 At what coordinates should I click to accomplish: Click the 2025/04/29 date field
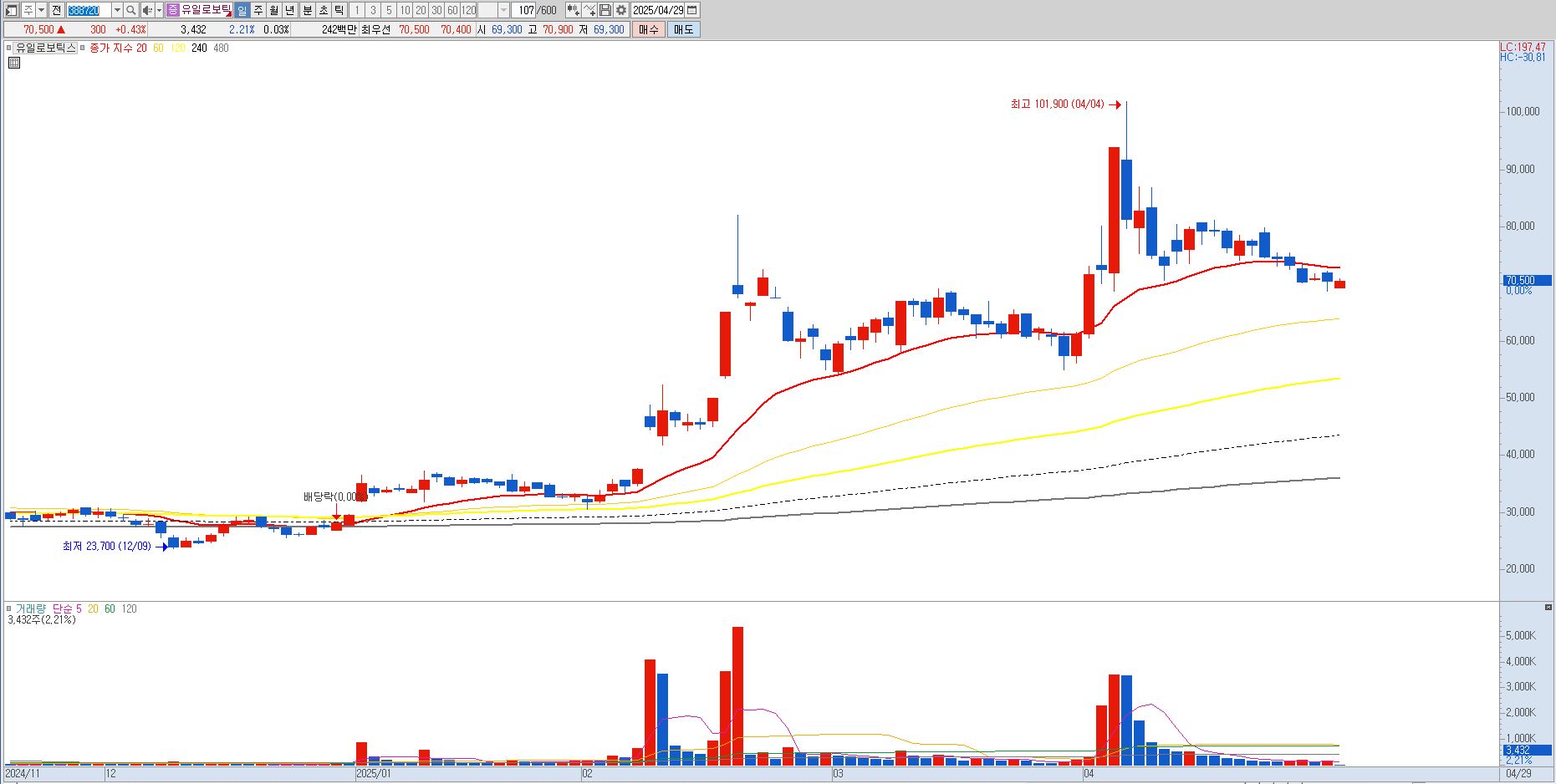[657, 10]
